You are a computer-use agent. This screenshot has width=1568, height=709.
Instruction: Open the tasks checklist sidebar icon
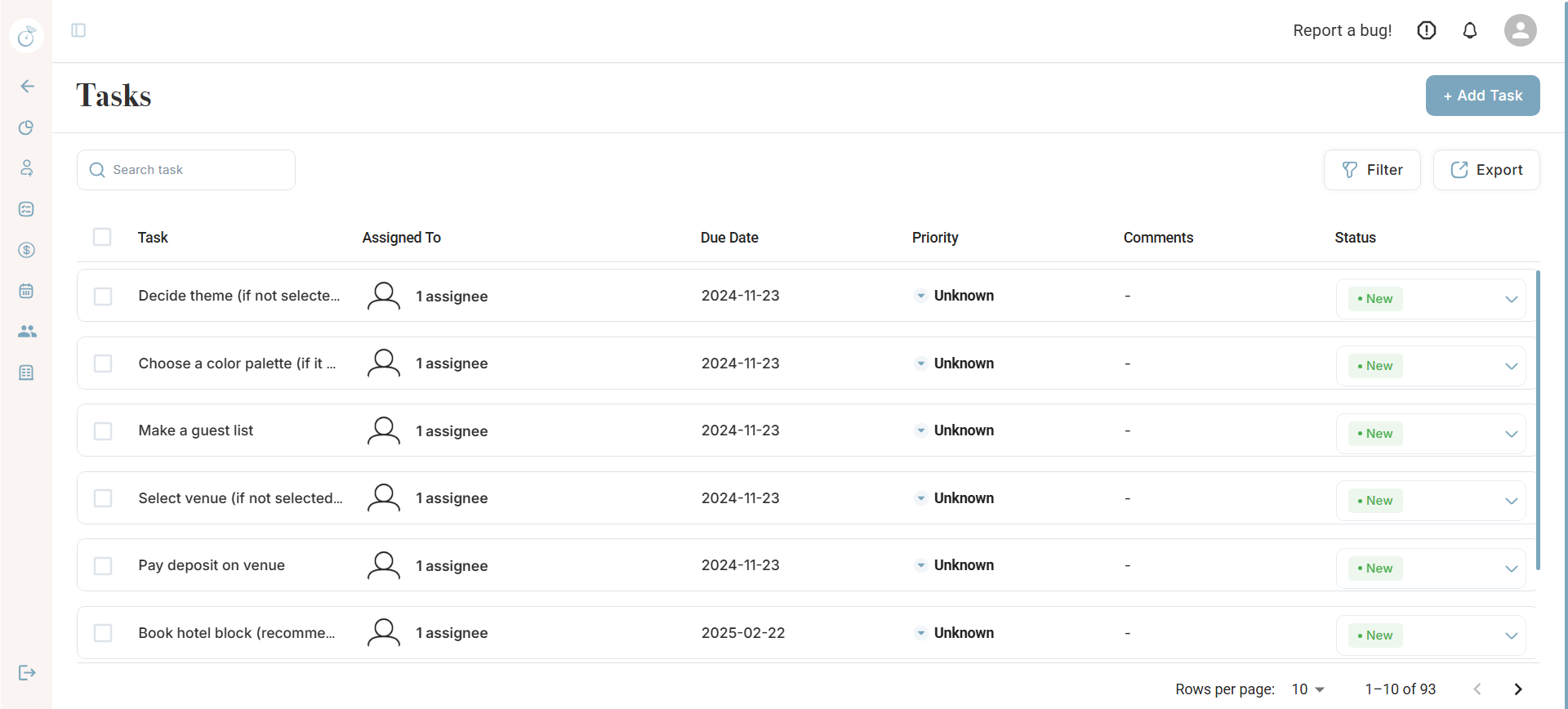coord(26,209)
